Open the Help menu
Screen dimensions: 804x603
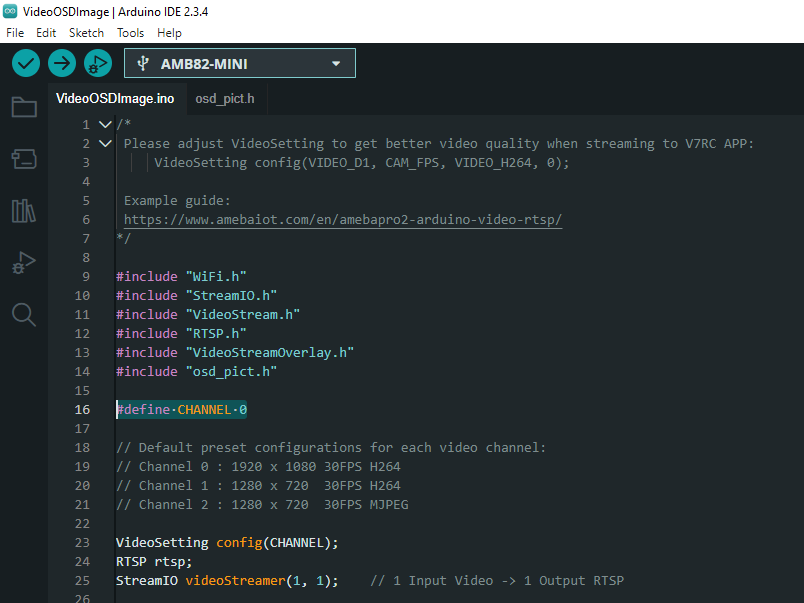[x=169, y=33]
